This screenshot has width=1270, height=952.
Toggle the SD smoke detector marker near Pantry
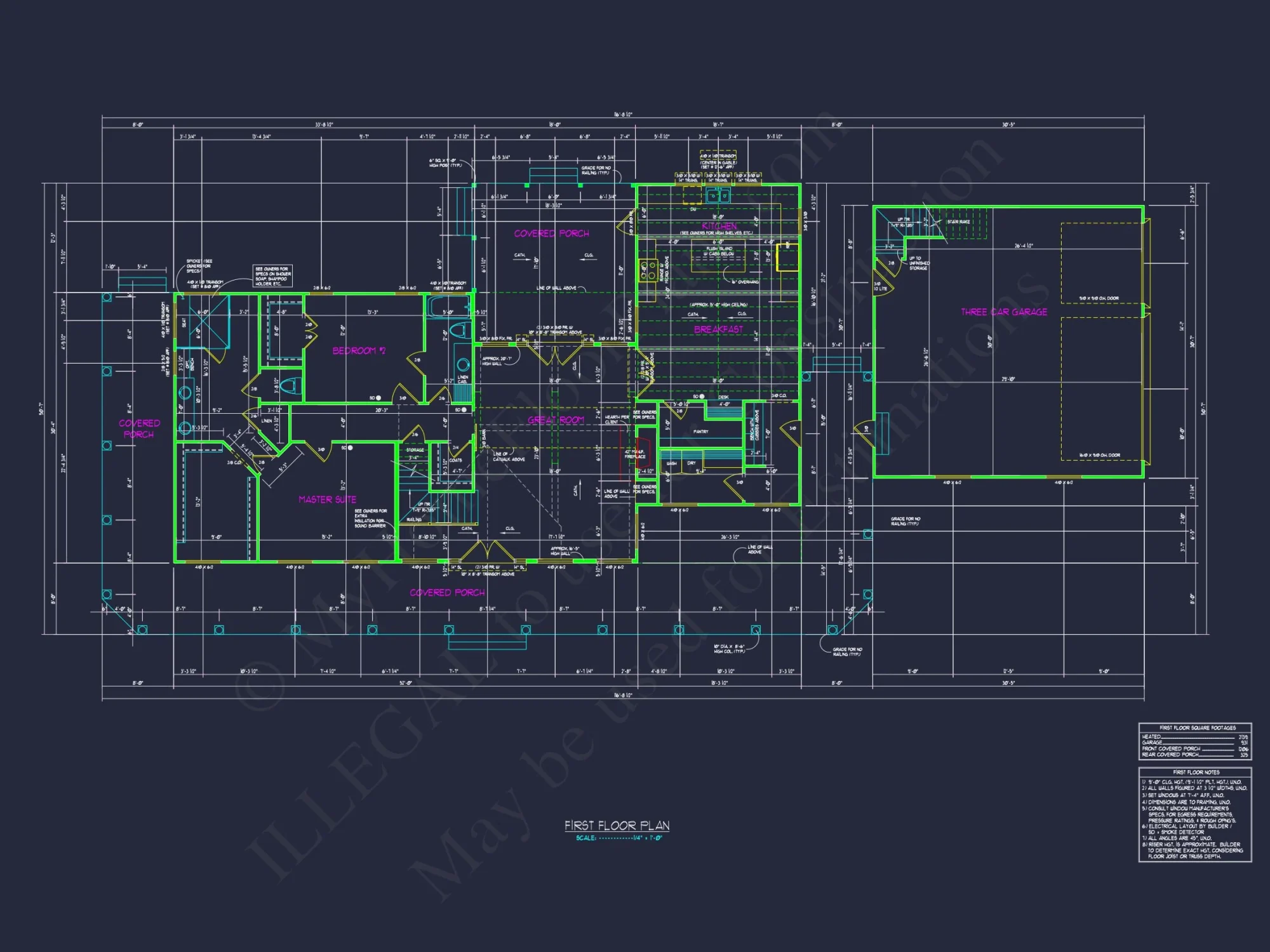(702, 397)
